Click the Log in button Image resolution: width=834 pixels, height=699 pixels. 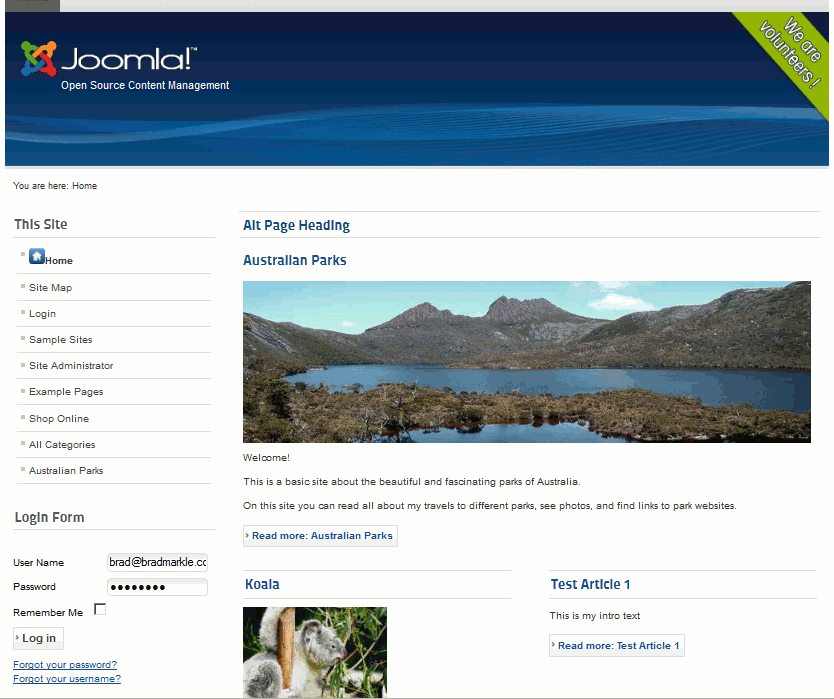click(38, 638)
